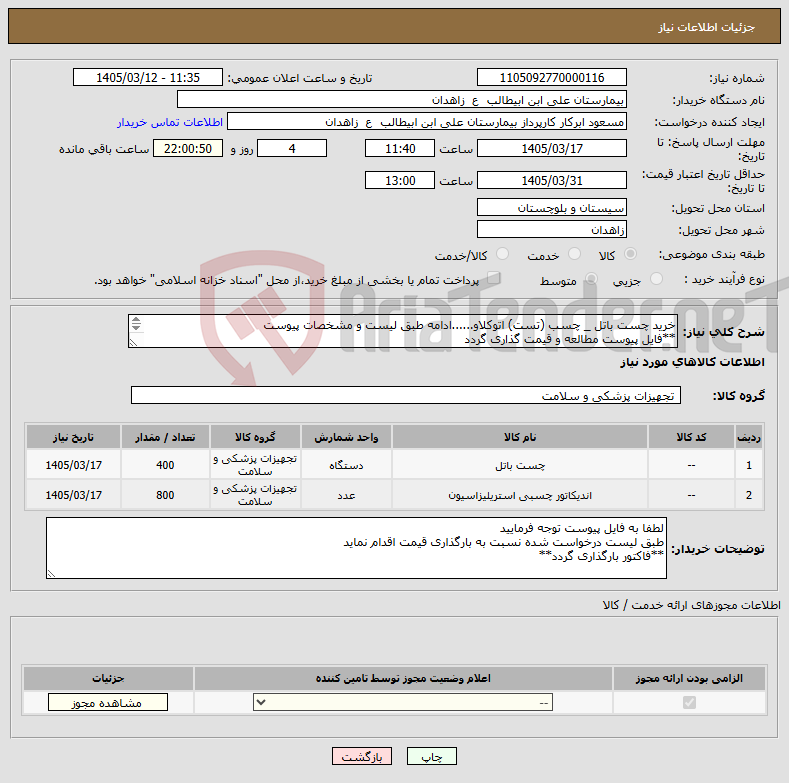Toggle the اسناد خزانه اسلامی payment checkbox
This screenshot has width=789, height=783.
494,278
